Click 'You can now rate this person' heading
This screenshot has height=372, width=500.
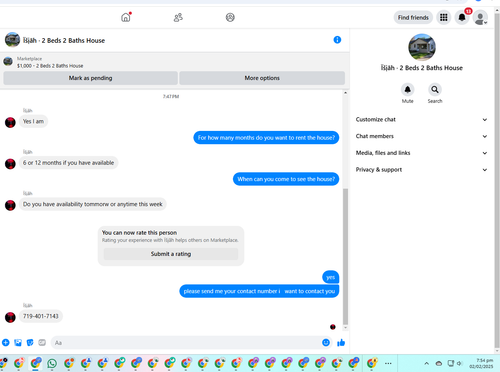(x=139, y=233)
